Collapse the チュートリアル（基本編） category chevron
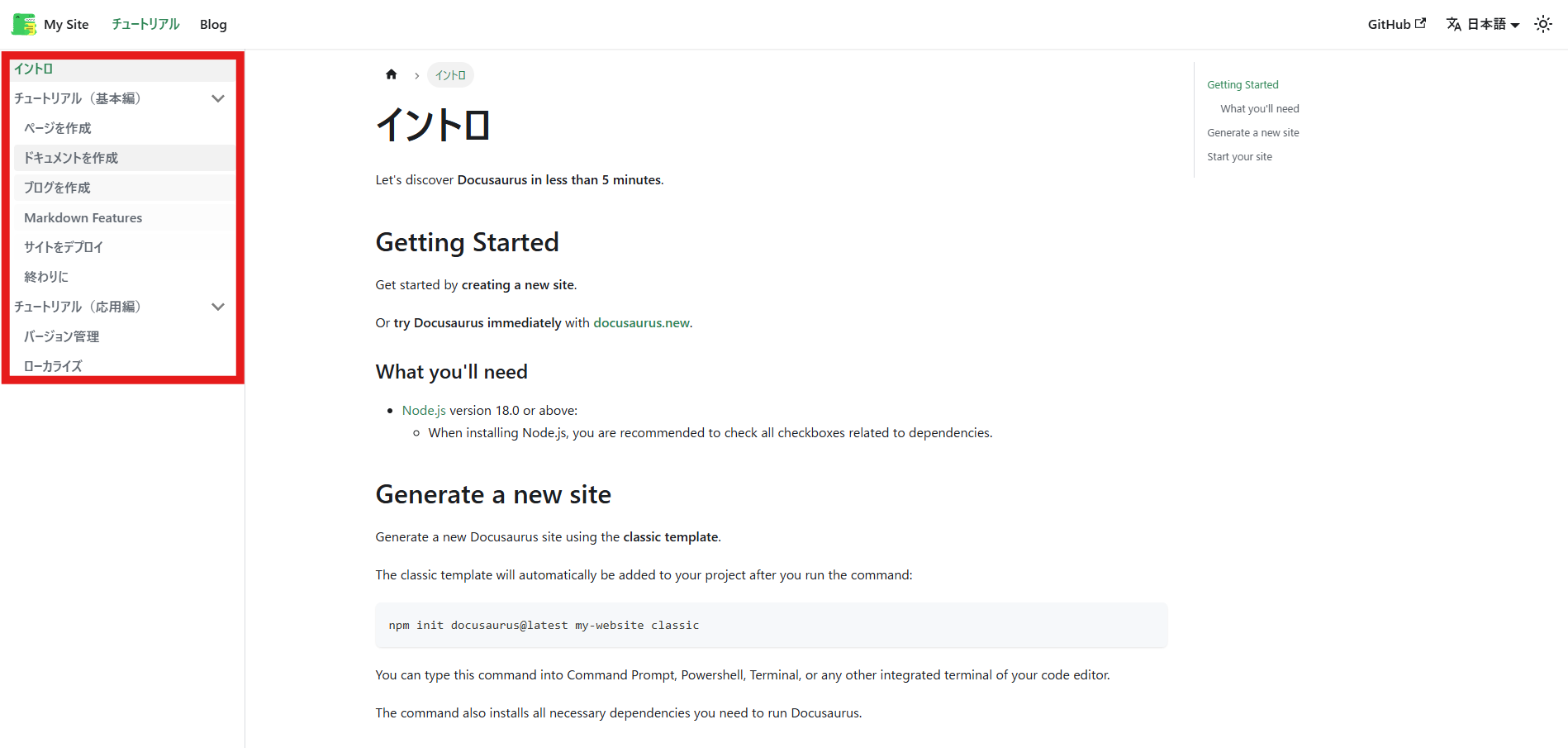The width and height of the screenshot is (1568, 748). tap(218, 98)
